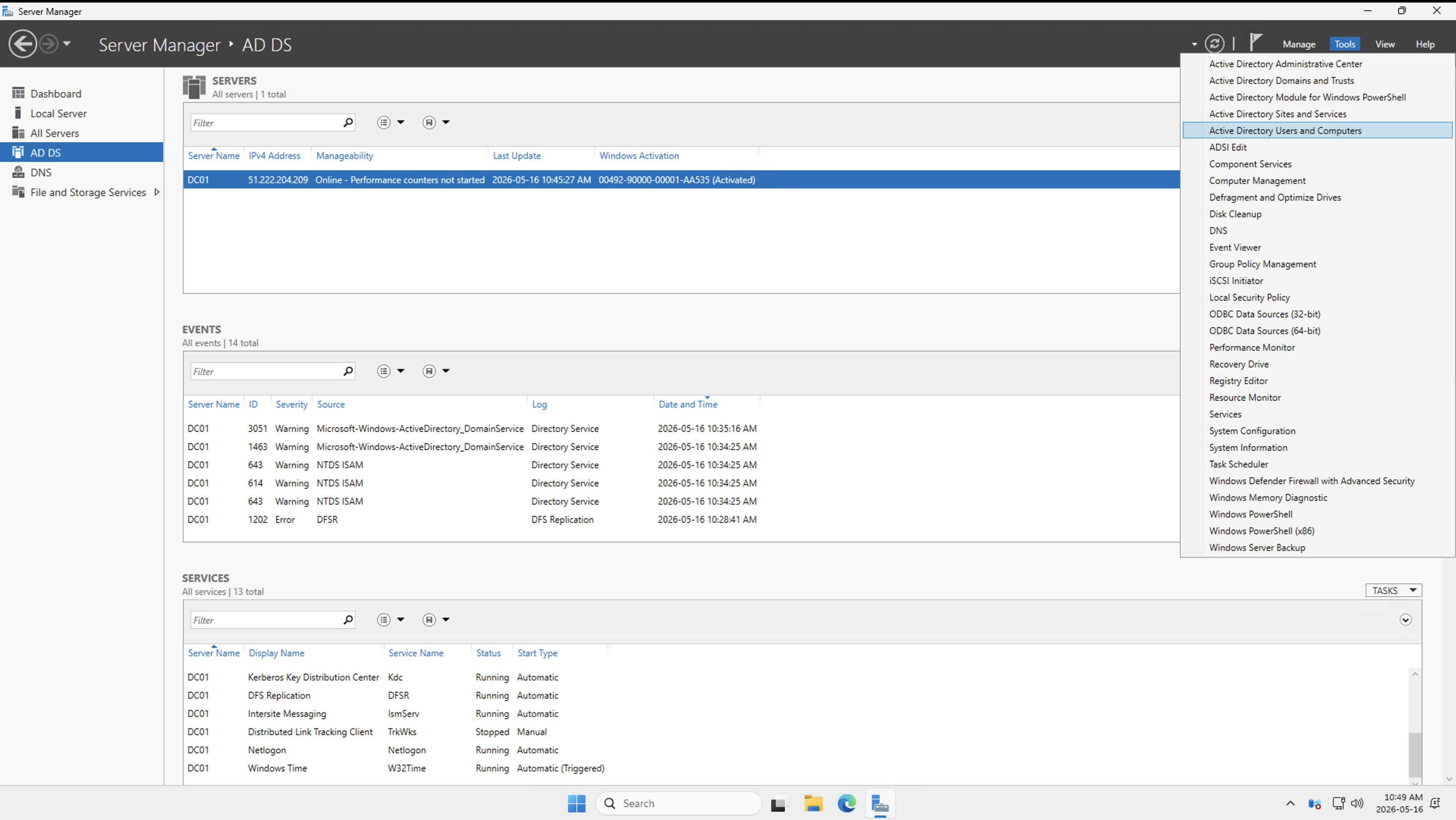Click Servers filter search magnifier icon
Image resolution: width=1456 pixels, height=820 pixels.
click(x=348, y=122)
